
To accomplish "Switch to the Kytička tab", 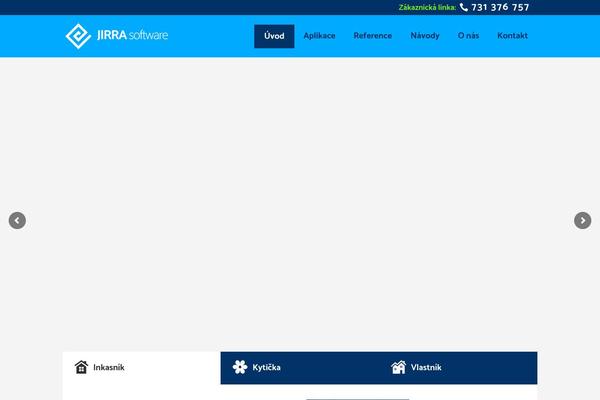I will point(300,367).
